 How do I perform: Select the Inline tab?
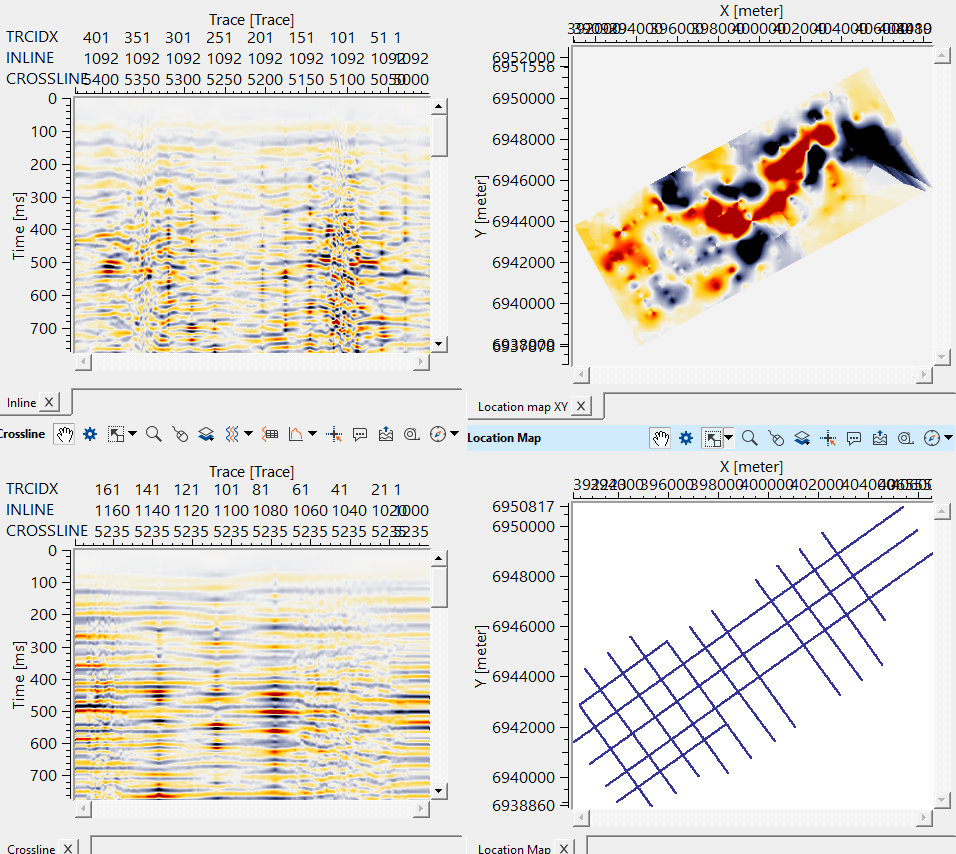coord(21,403)
